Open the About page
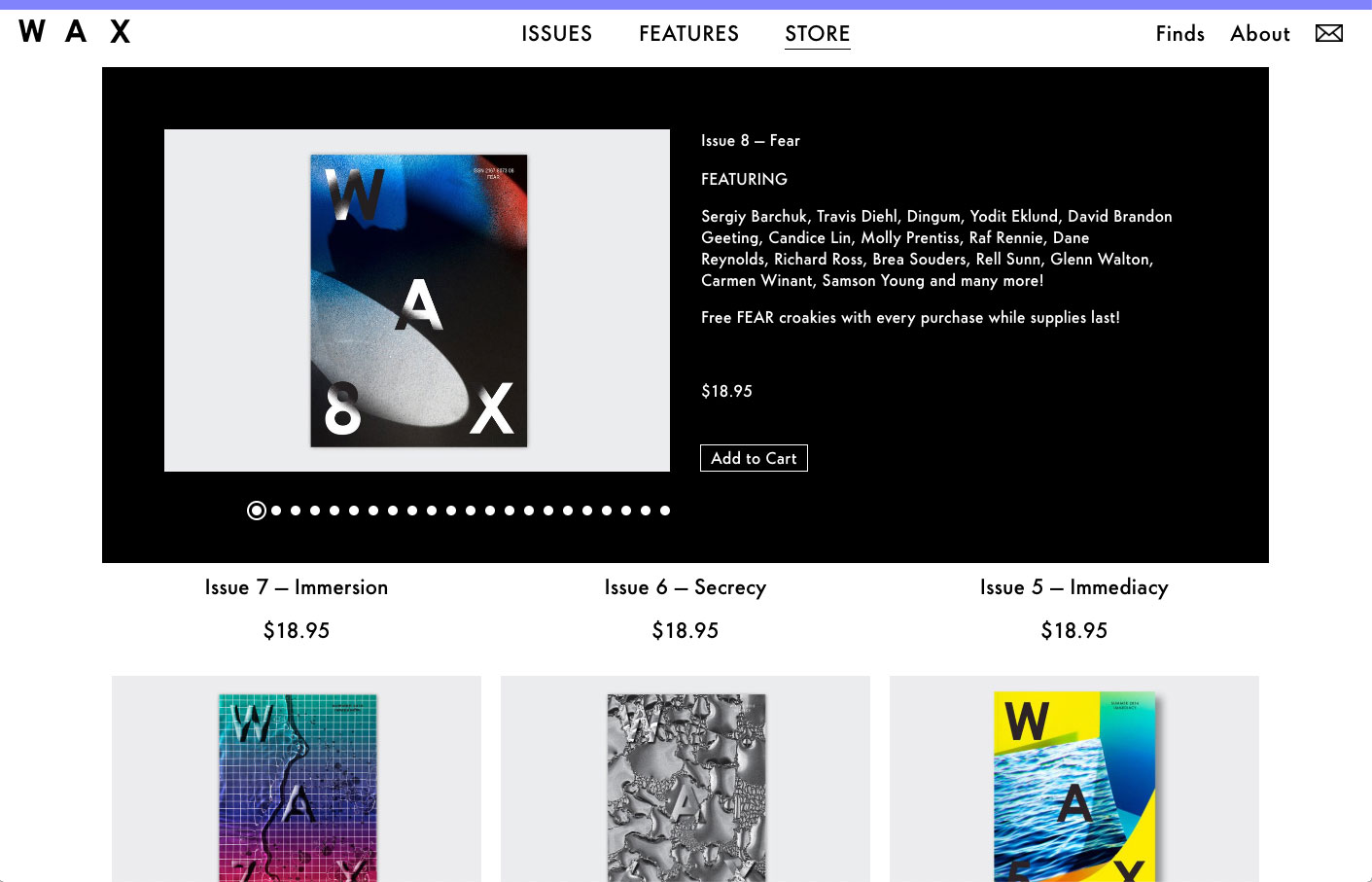Viewport: 1372px width, 882px height. coord(1259,33)
